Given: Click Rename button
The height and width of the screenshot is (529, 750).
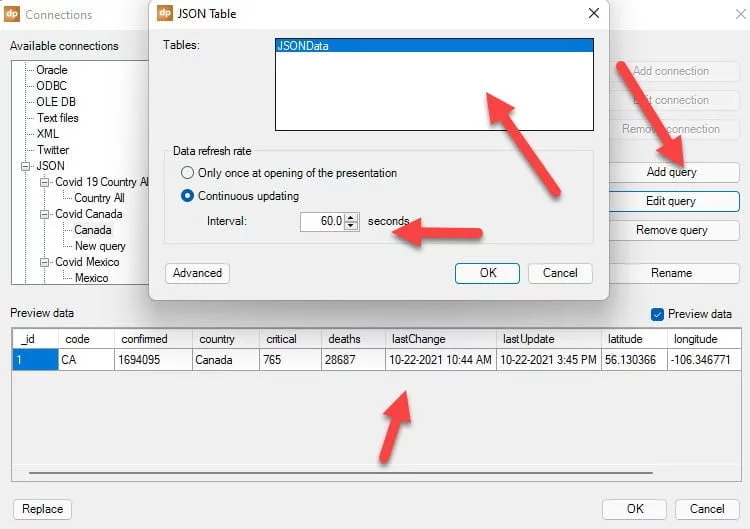Looking at the screenshot, I should [674, 273].
